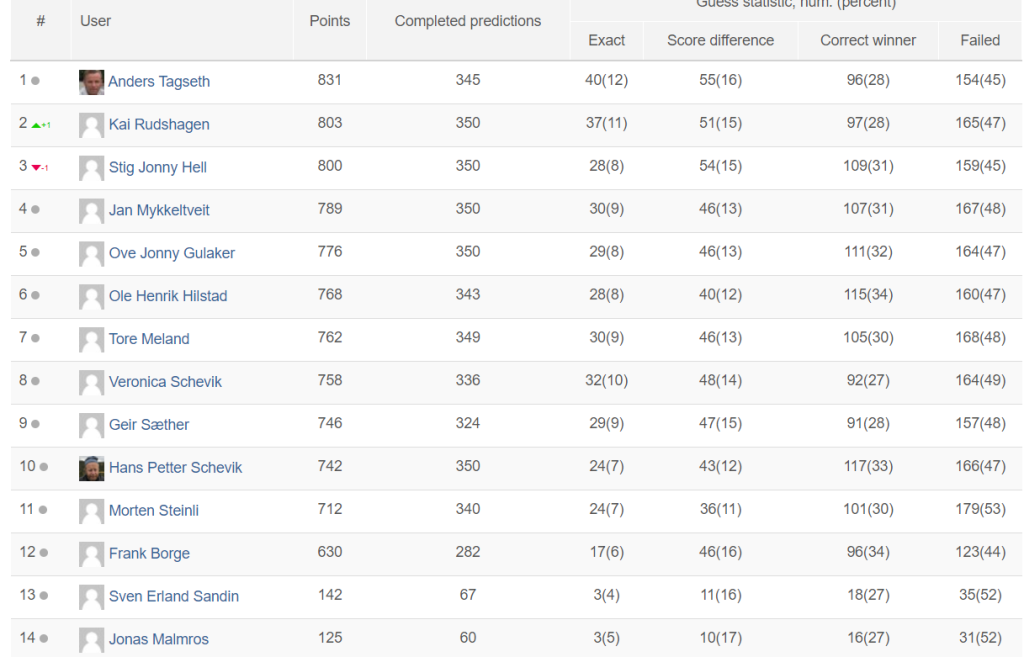
Task: Open Ove Jonny Gulaker's profile link
Action: (172, 253)
